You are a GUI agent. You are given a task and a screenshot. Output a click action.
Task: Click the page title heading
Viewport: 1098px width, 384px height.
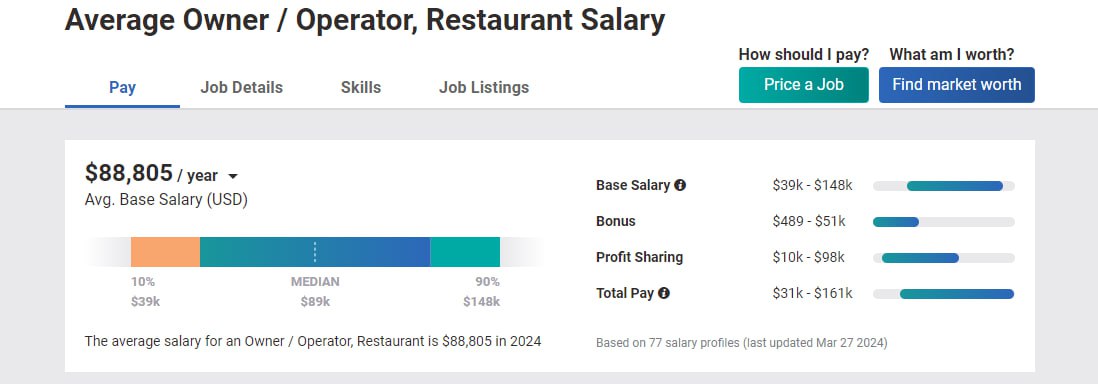(x=365, y=20)
